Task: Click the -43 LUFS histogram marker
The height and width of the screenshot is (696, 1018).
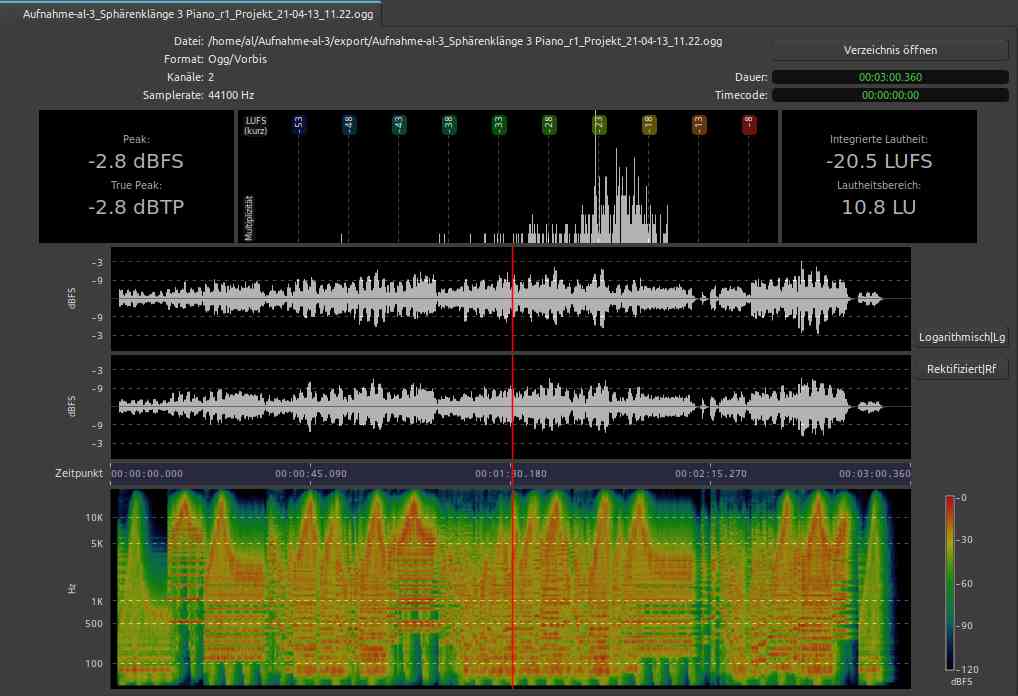Action: coord(399,124)
